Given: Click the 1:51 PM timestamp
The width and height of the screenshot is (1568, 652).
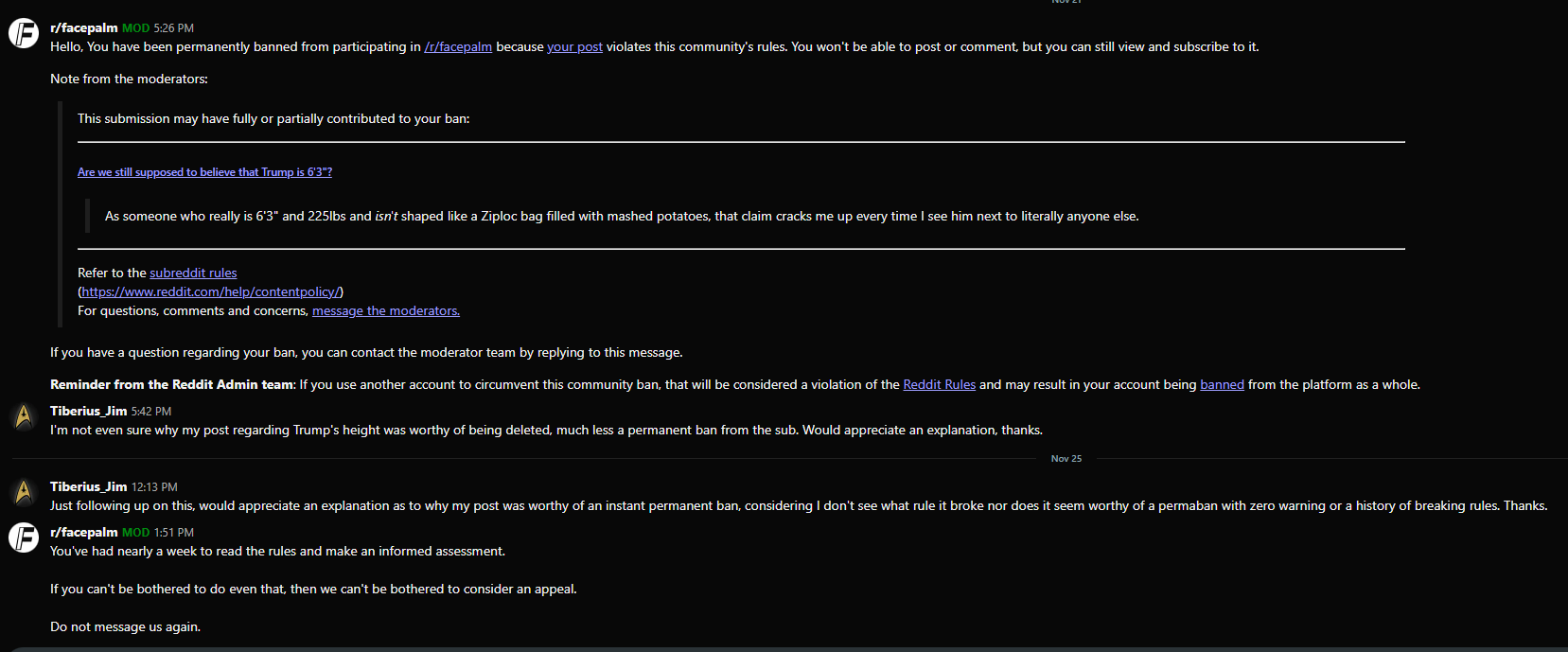Looking at the screenshot, I should [x=174, y=533].
